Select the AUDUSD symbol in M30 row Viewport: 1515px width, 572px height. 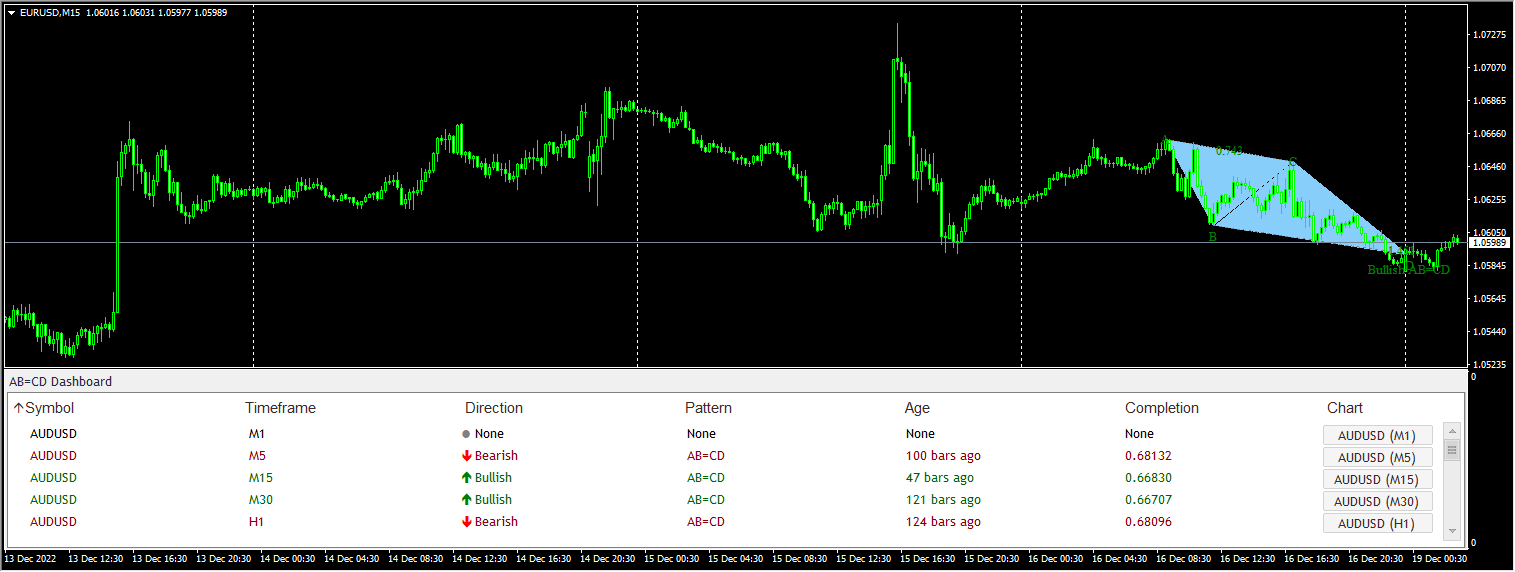[x=53, y=500]
